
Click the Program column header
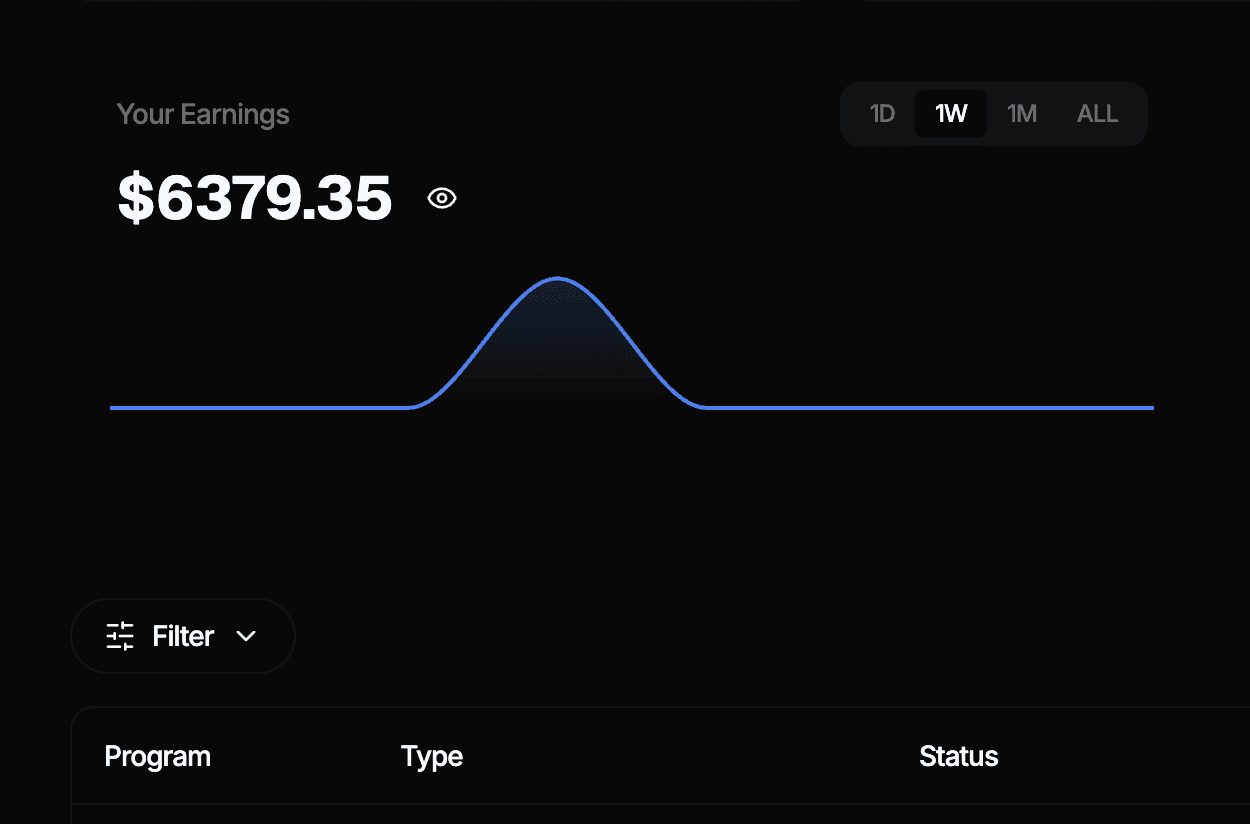click(x=158, y=756)
